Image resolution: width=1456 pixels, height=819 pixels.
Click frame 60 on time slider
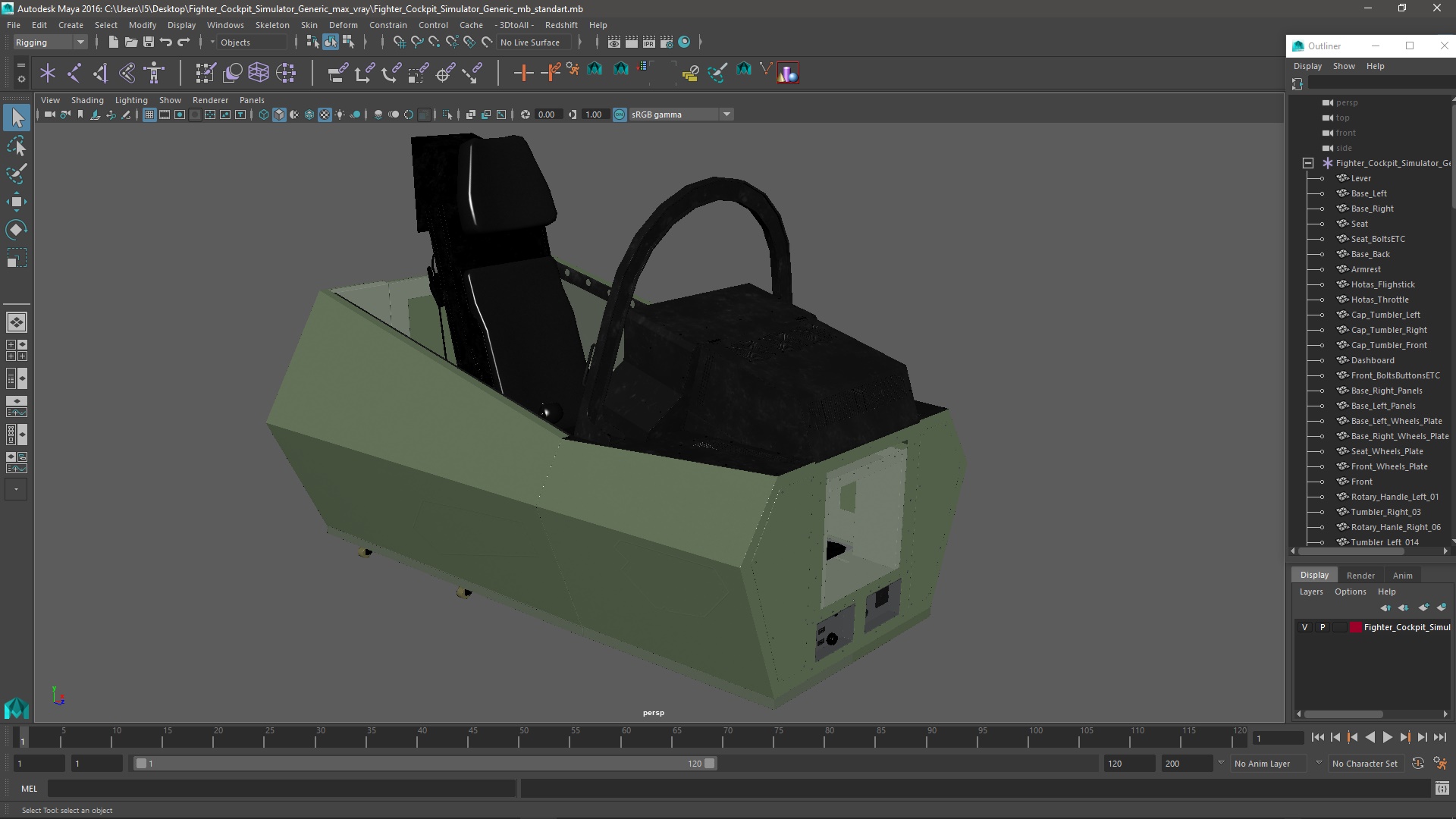pyautogui.click(x=626, y=738)
